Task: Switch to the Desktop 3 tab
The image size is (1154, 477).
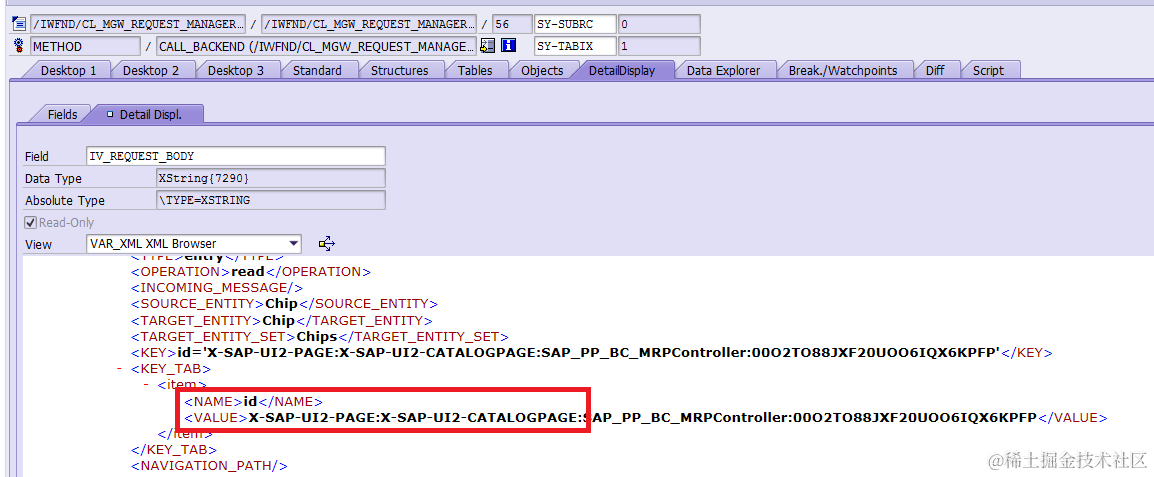Action: [236, 71]
